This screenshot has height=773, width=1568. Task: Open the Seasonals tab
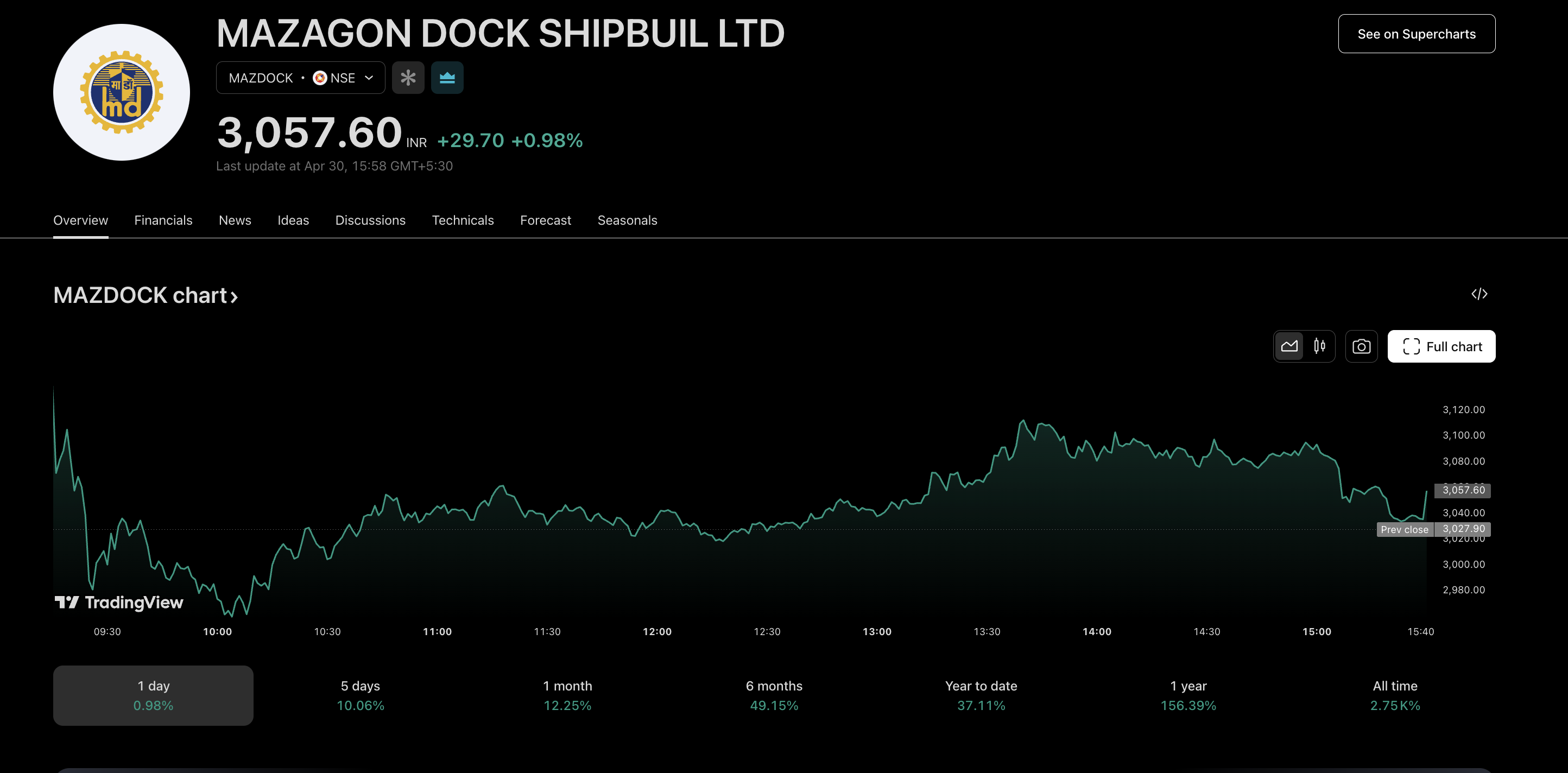click(627, 220)
